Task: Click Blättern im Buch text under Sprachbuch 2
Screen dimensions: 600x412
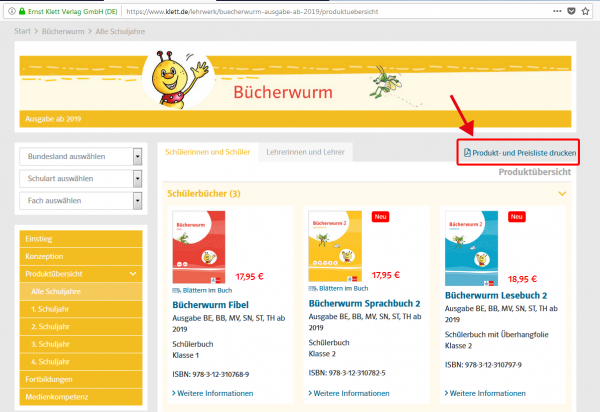Action: click(x=344, y=288)
